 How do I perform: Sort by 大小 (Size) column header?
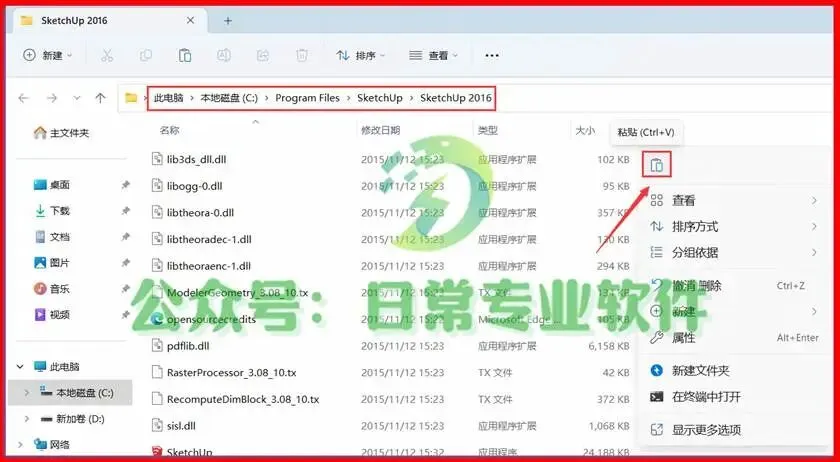[x=585, y=130]
